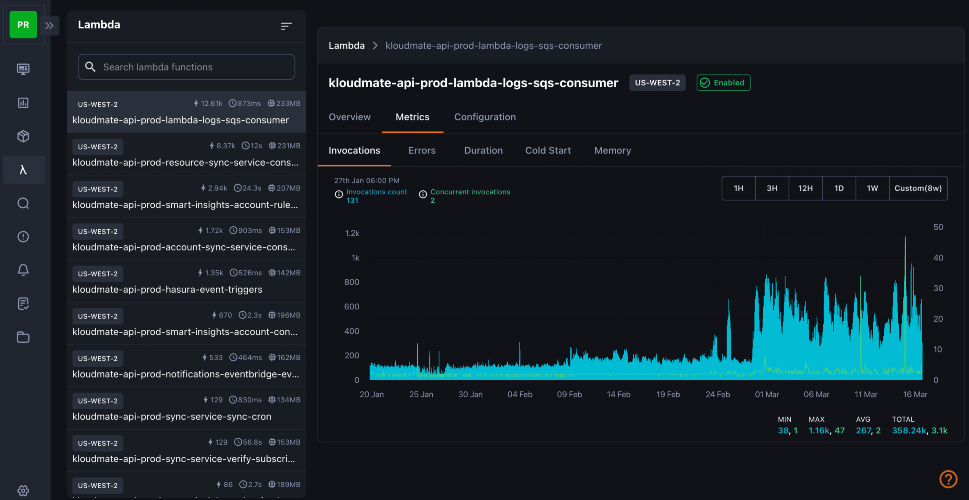Open the alarms bell sidebar icon
The image size is (969, 500).
tap(23, 269)
